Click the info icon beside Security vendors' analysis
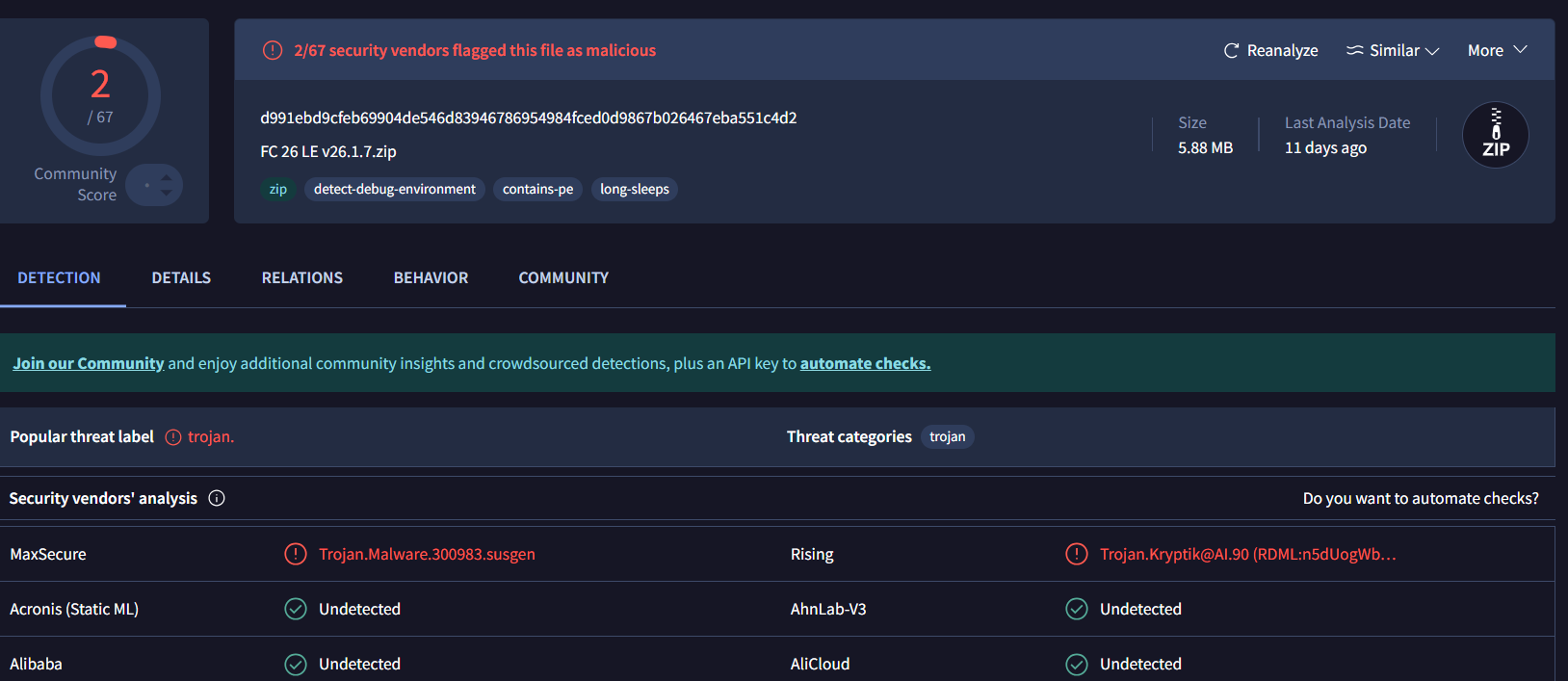The width and height of the screenshot is (1568, 681). 217,498
